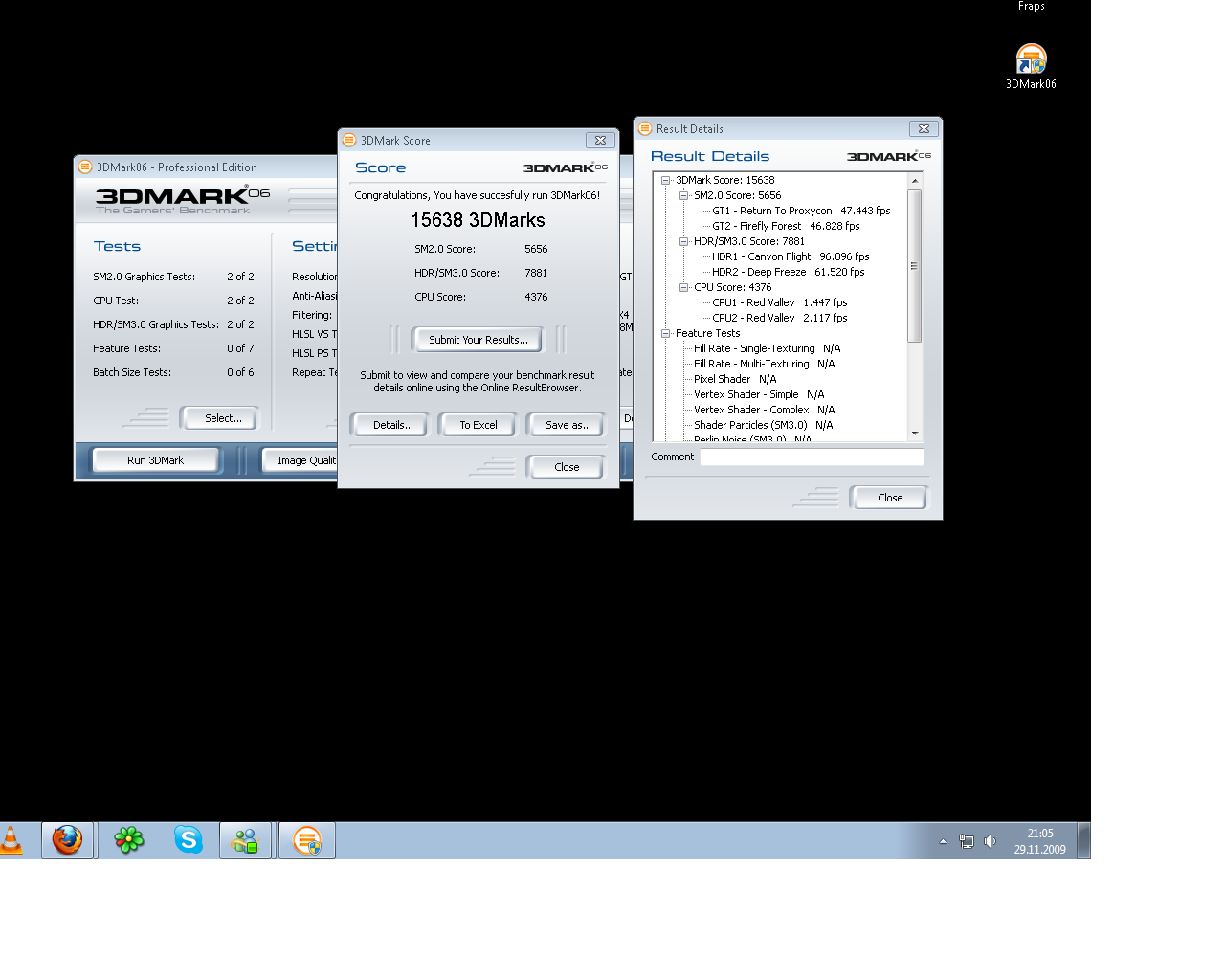This screenshot has height=980, width=1225.
Task: Select Vertex Shader - Simple row
Action: tap(759, 394)
